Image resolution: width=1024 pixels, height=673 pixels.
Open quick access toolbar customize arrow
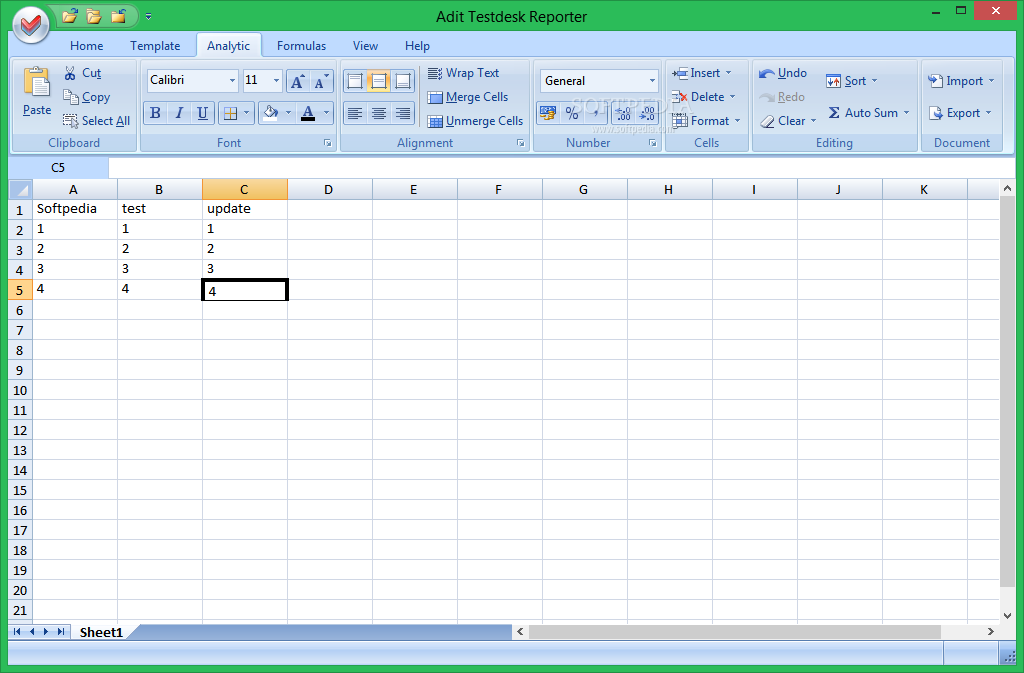pyautogui.click(x=148, y=16)
